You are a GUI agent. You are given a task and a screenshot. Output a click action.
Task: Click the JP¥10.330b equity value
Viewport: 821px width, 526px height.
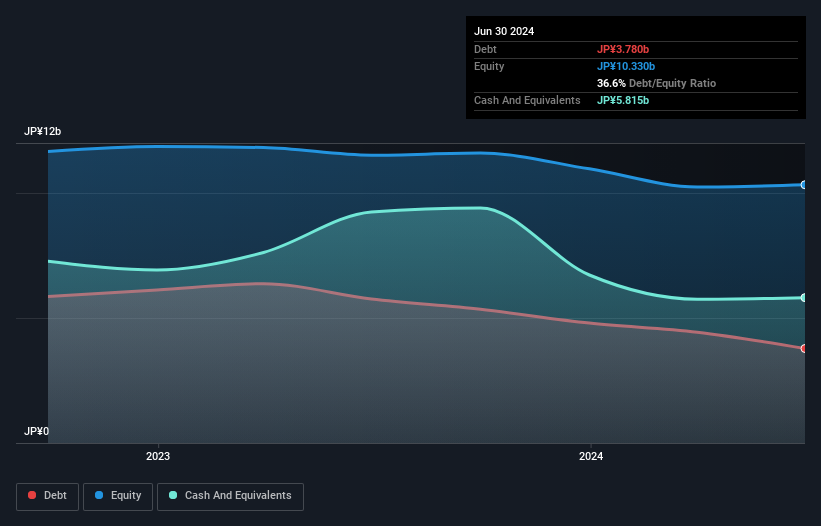[x=626, y=66]
